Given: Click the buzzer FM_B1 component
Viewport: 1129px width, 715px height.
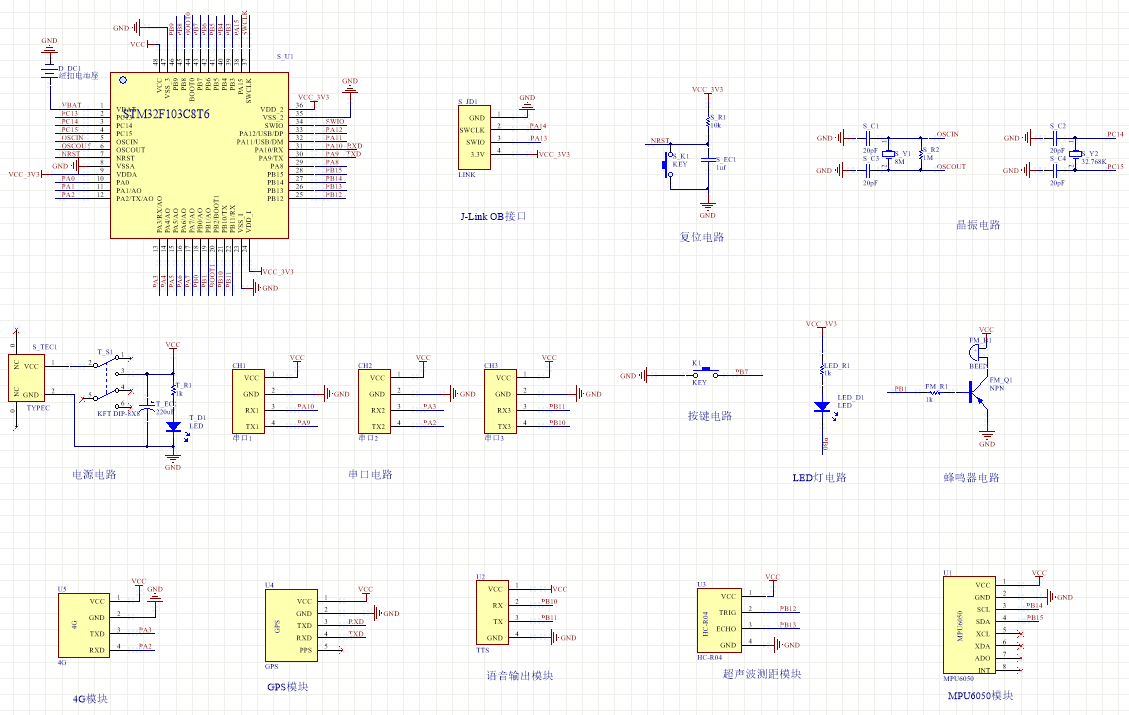Looking at the screenshot, I should (978, 352).
